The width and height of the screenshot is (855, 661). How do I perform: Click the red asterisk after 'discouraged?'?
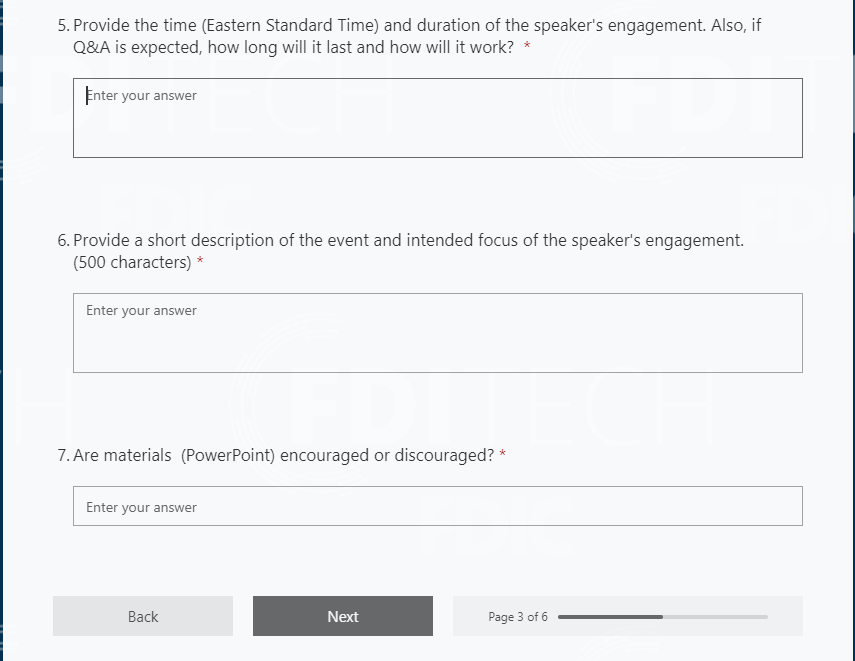(x=502, y=456)
